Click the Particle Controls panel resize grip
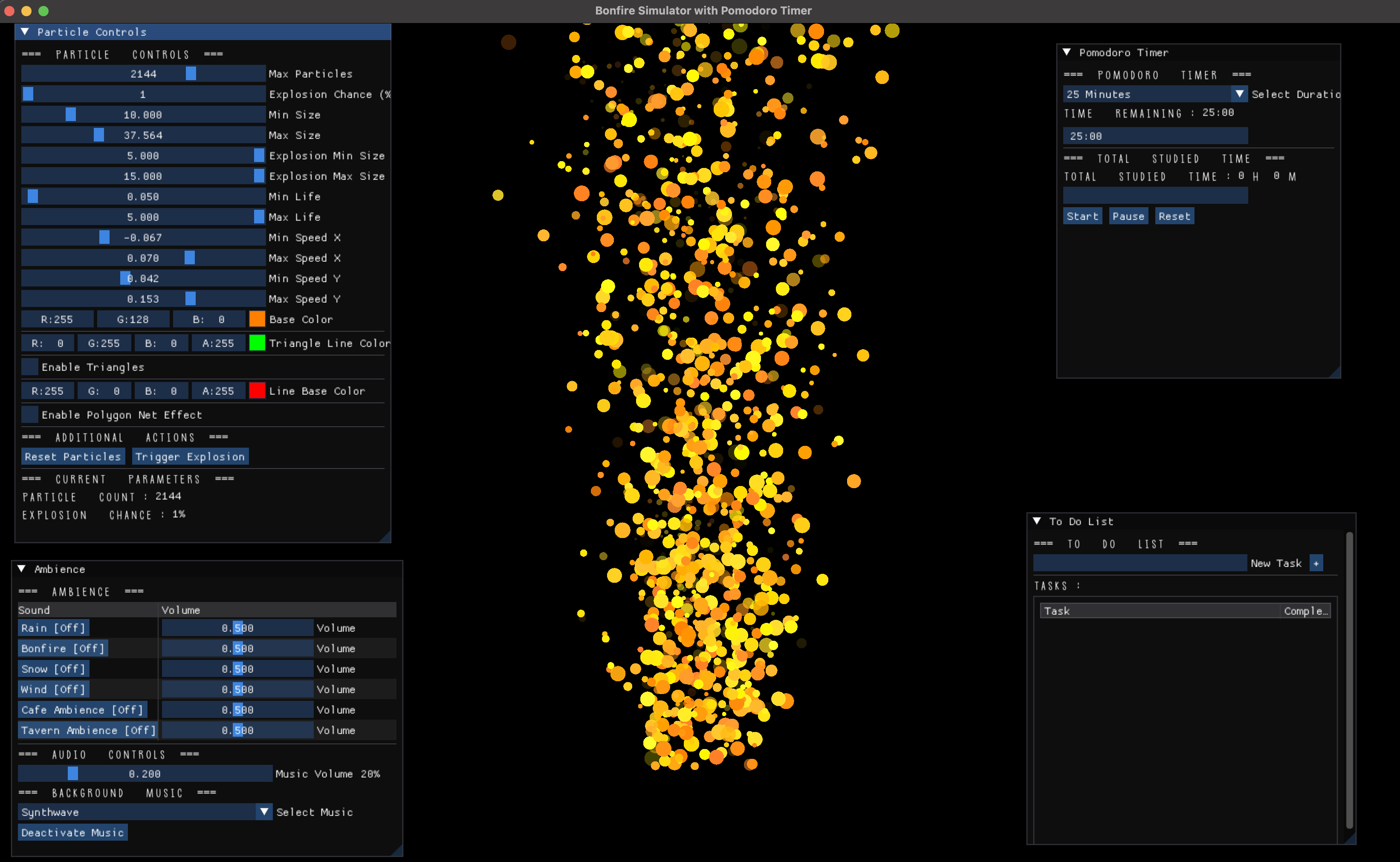This screenshot has height=862, width=1400. 385,536
